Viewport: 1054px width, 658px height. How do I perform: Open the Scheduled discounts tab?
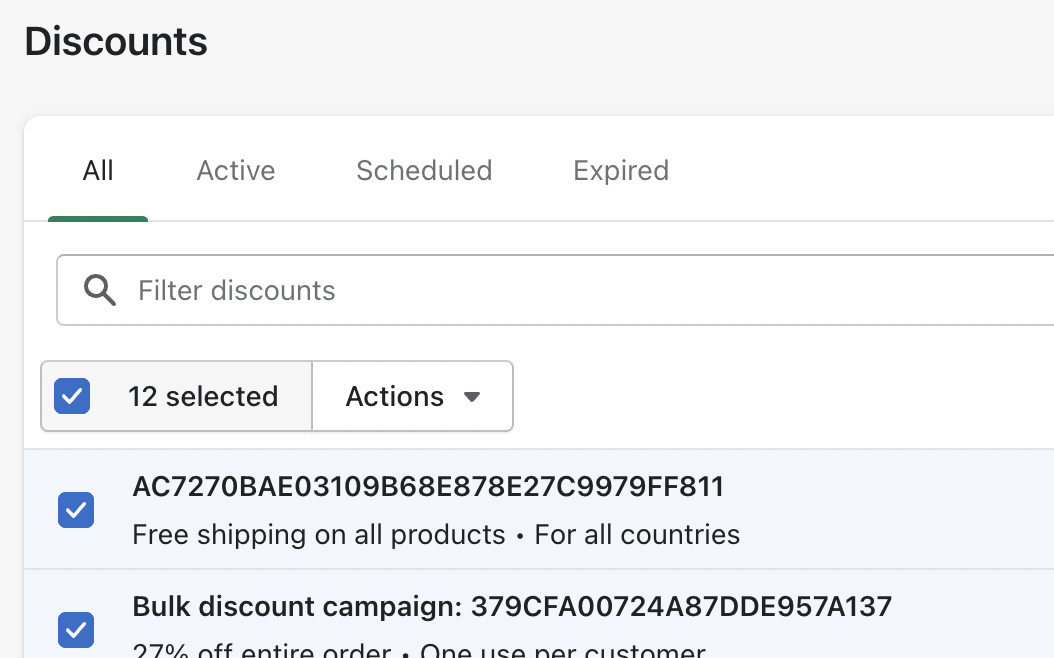pos(424,171)
